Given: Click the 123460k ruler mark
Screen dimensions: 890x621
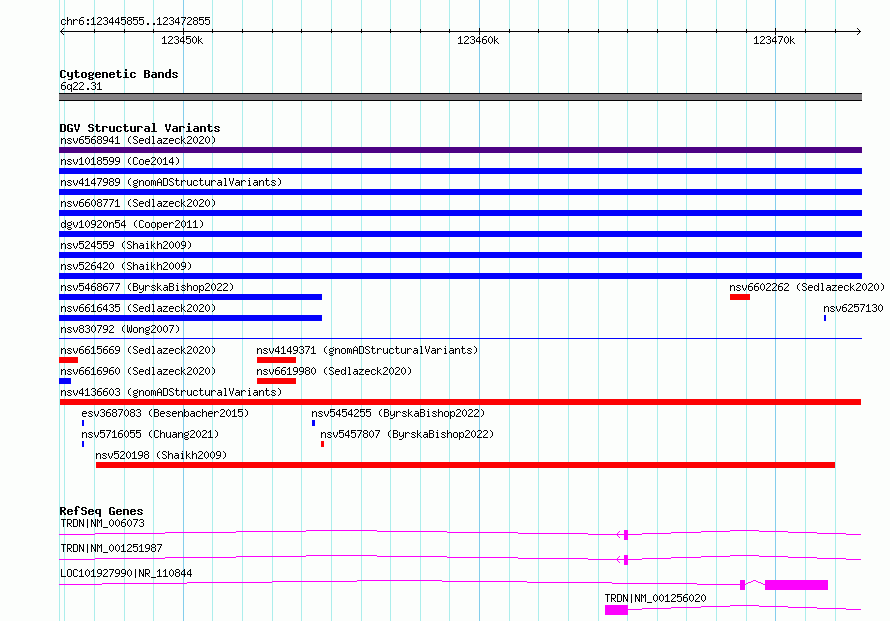Looking at the screenshot, I should click(478, 40).
